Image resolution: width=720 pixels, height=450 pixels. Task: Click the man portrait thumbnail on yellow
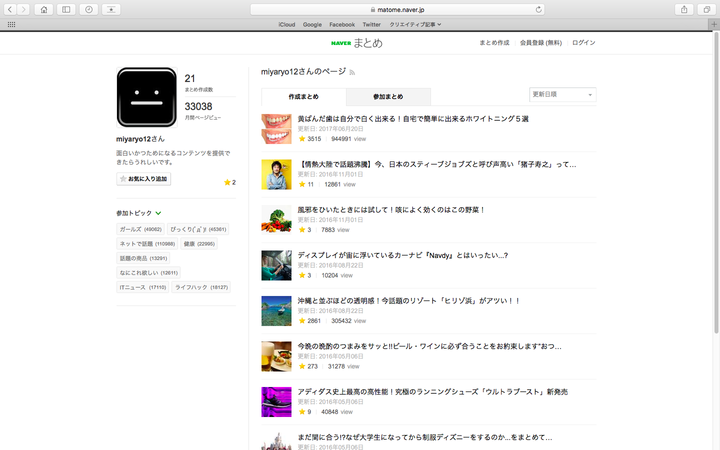(276, 174)
